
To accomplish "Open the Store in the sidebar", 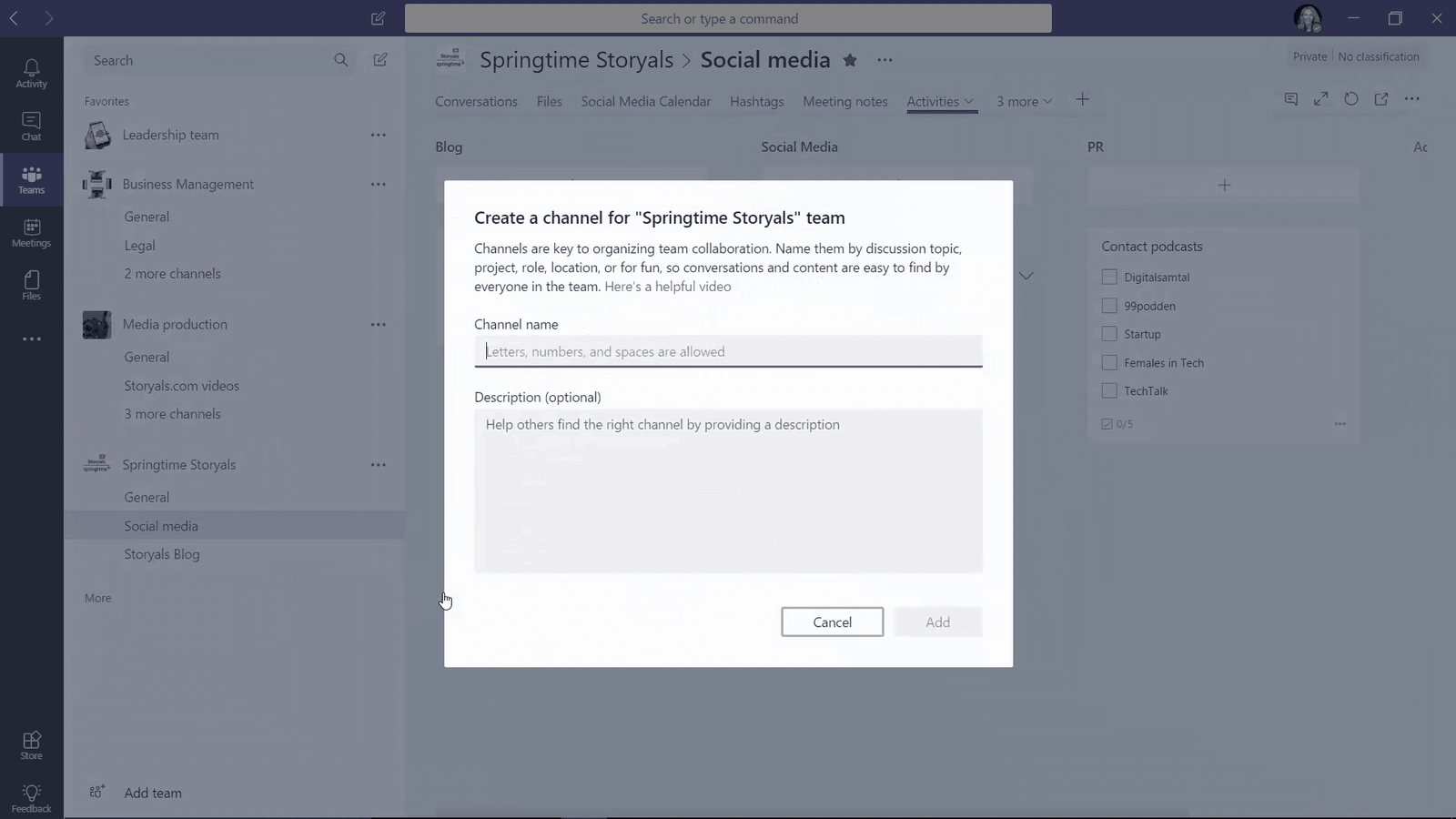I will point(31,745).
